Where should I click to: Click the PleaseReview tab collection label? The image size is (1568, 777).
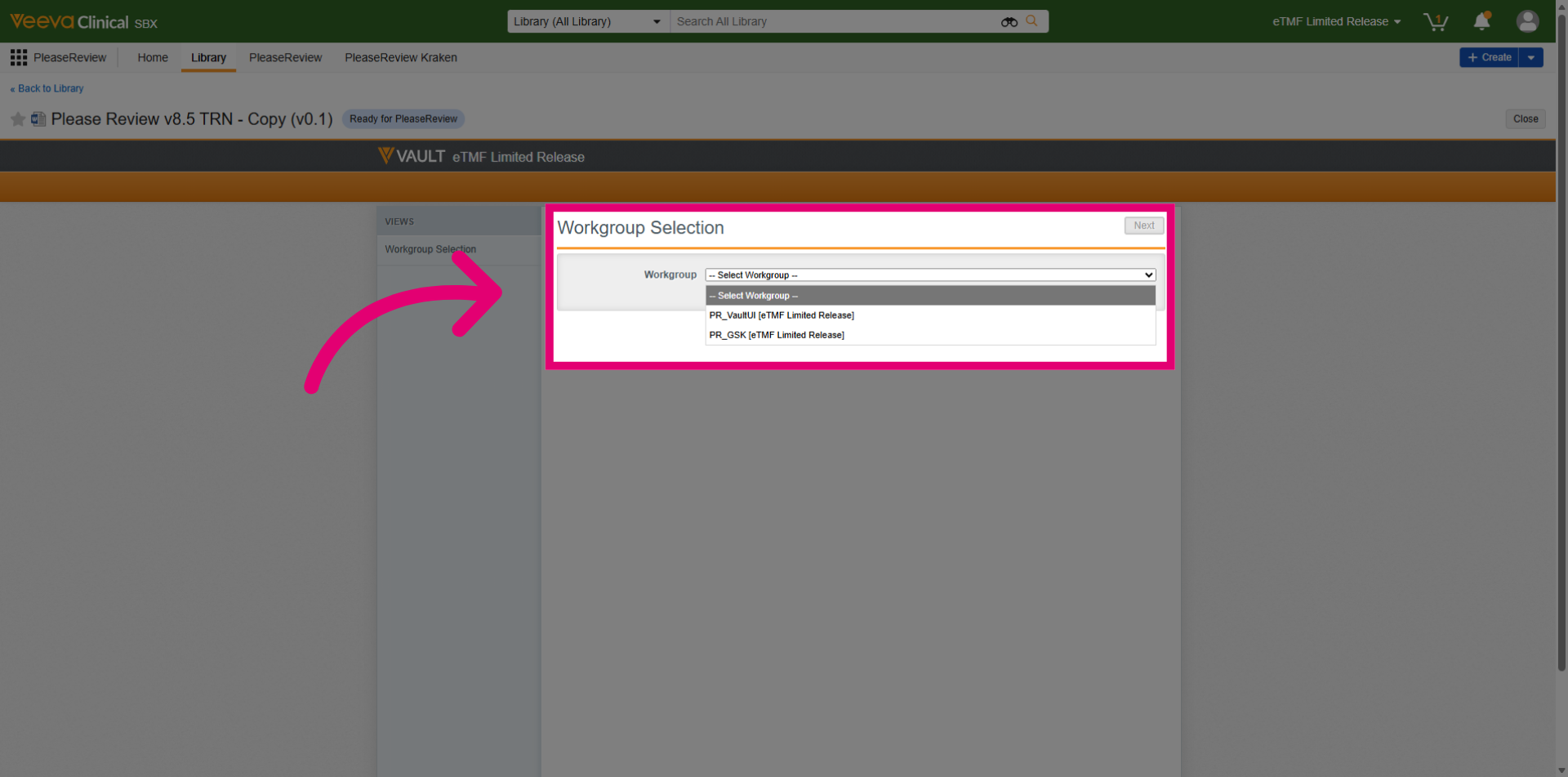pos(69,57)
